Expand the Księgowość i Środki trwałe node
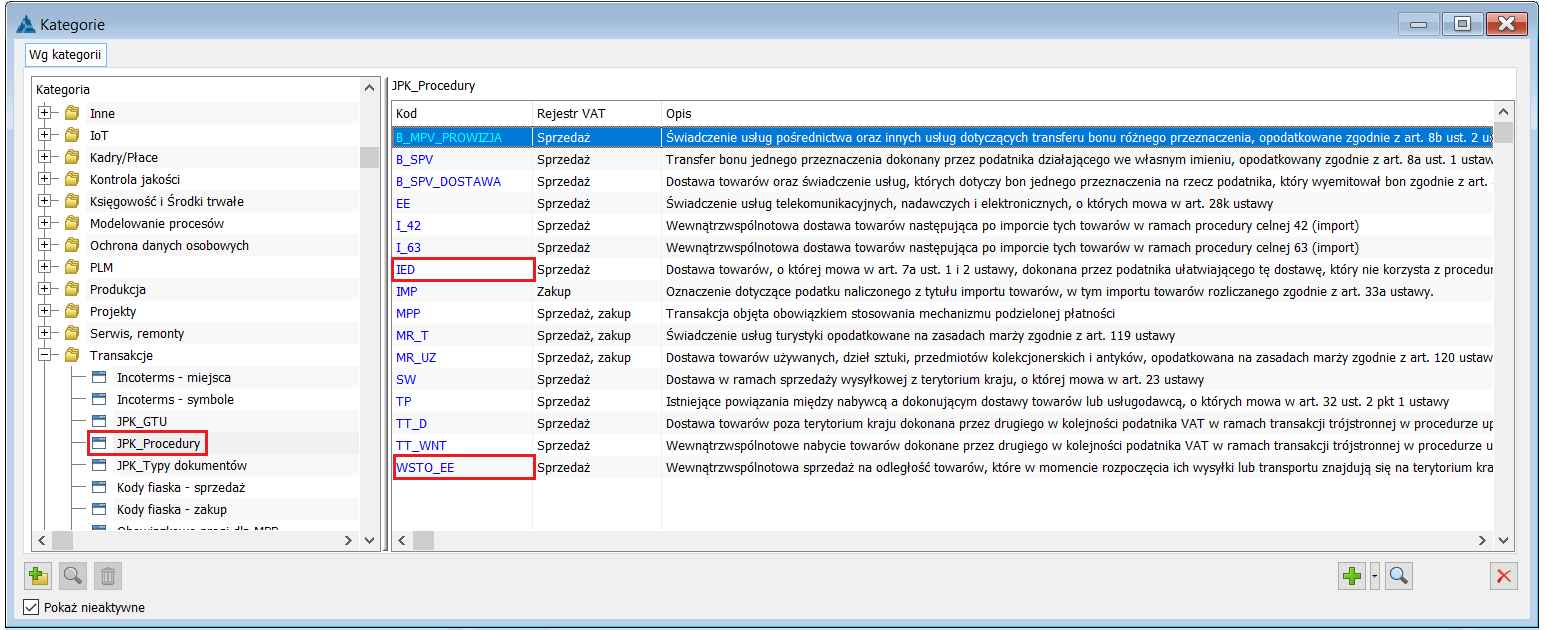1546x630 pixels. (44, 201)
